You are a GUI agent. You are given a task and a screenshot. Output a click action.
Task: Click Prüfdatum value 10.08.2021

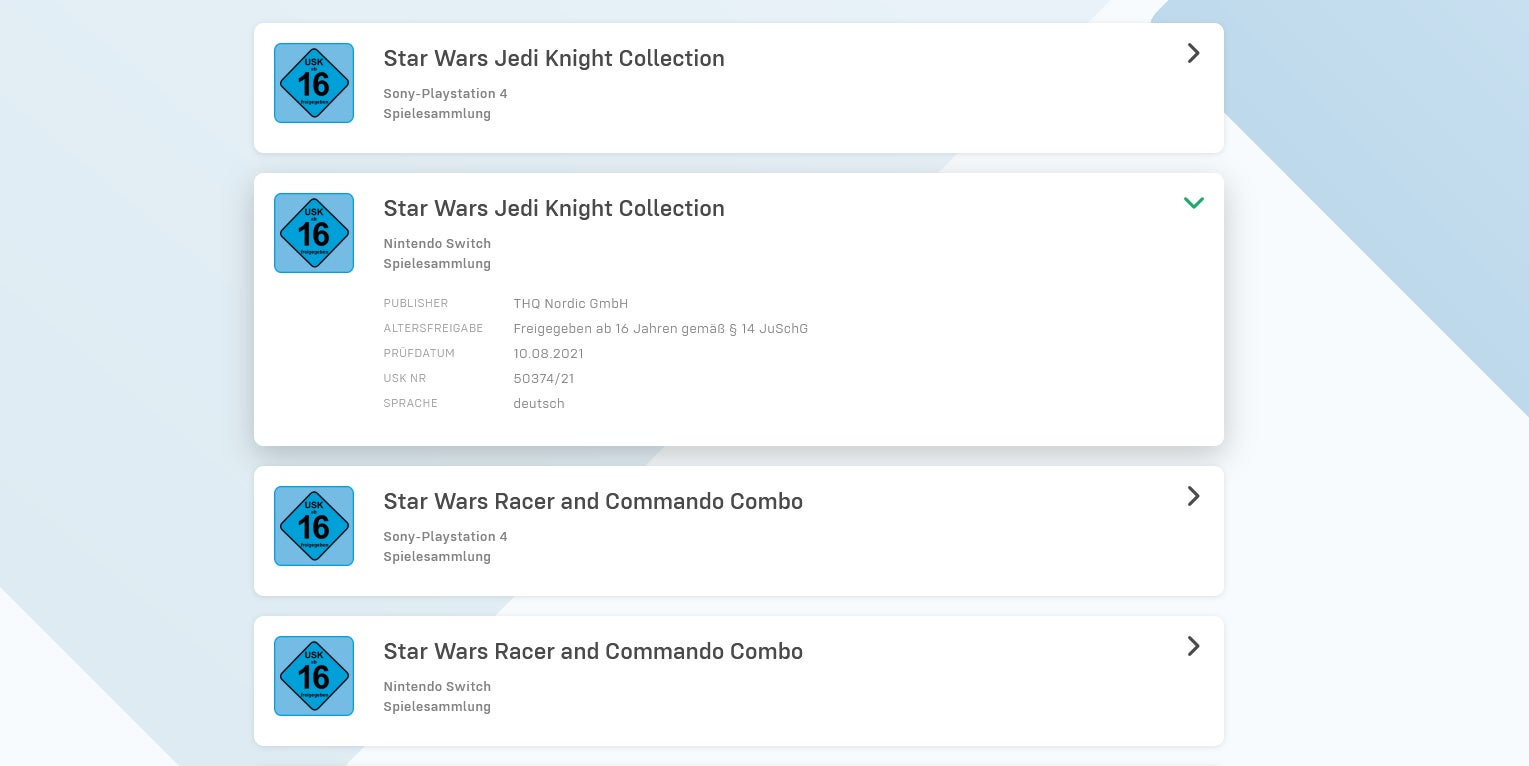549,353
